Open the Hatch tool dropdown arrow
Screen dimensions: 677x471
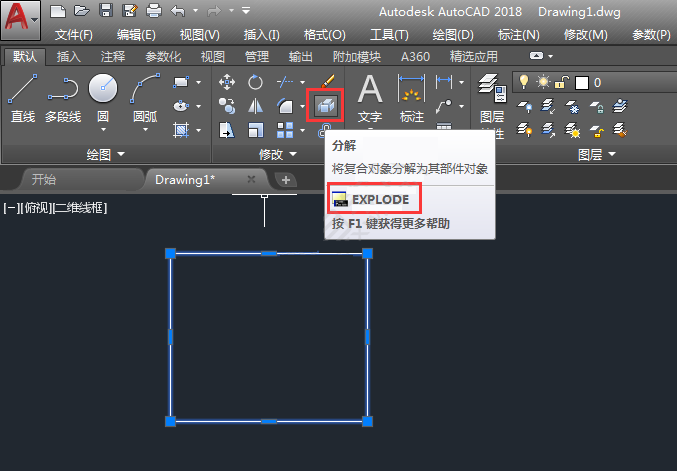(199, 130)
